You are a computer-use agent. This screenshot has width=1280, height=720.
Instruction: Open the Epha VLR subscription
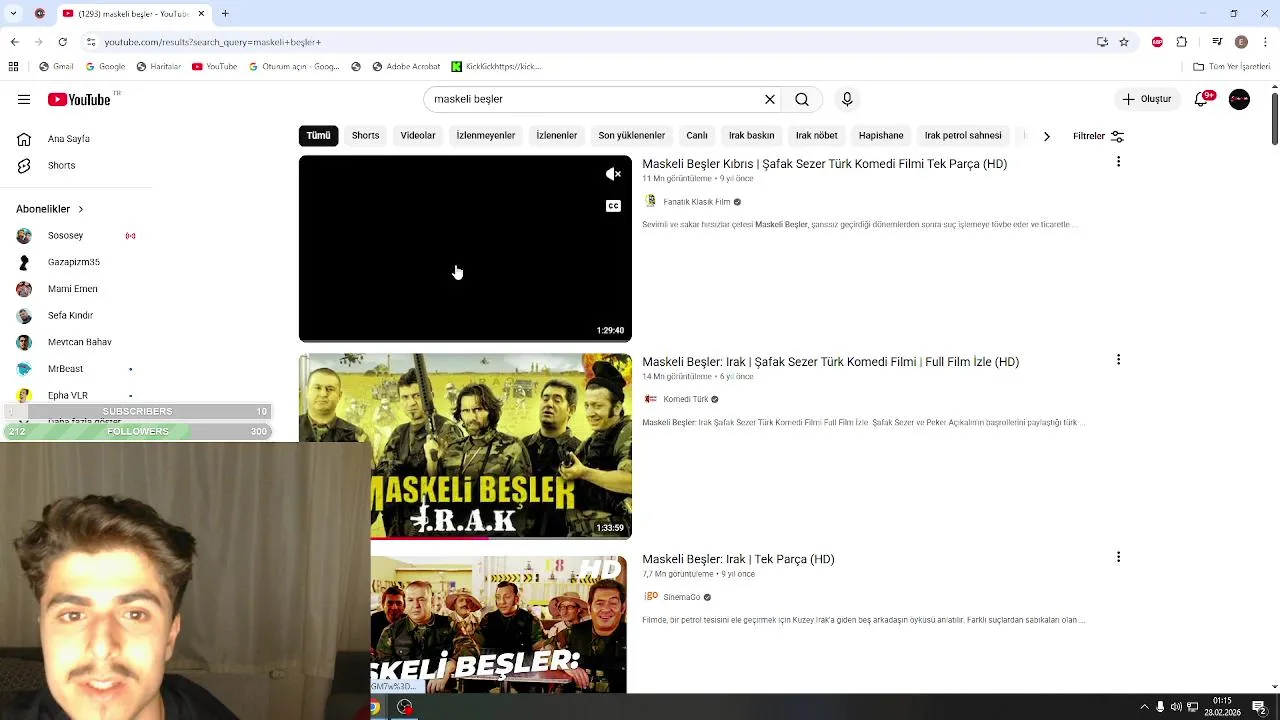67,395
